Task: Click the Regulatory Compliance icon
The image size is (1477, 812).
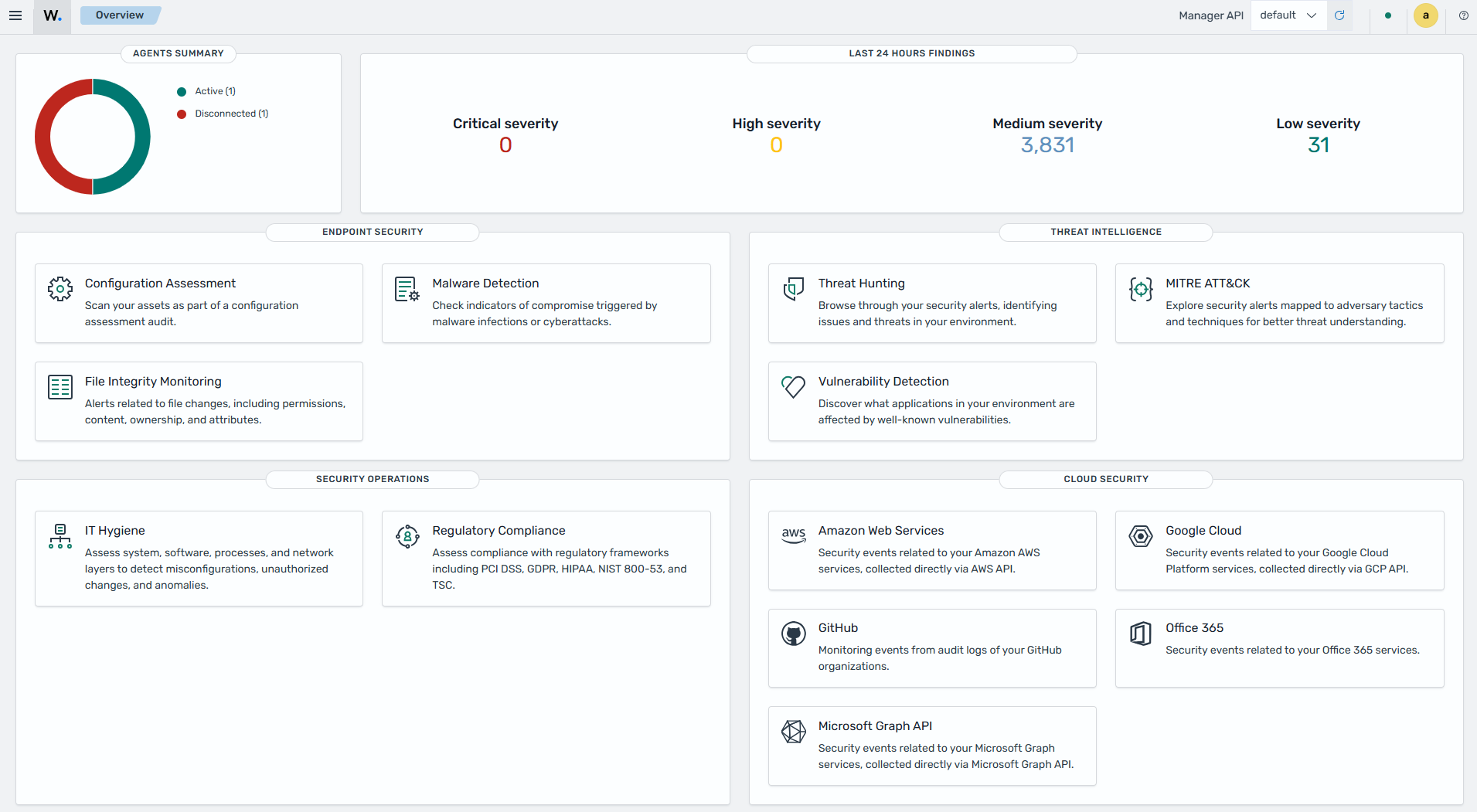Action: coord(407,536)
